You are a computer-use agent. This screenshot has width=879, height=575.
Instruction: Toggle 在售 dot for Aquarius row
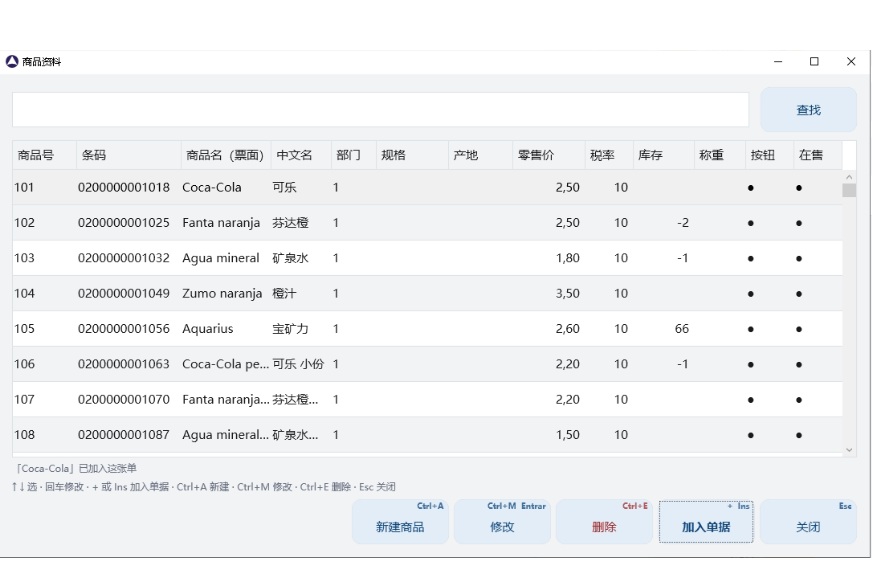click(799, 329)
